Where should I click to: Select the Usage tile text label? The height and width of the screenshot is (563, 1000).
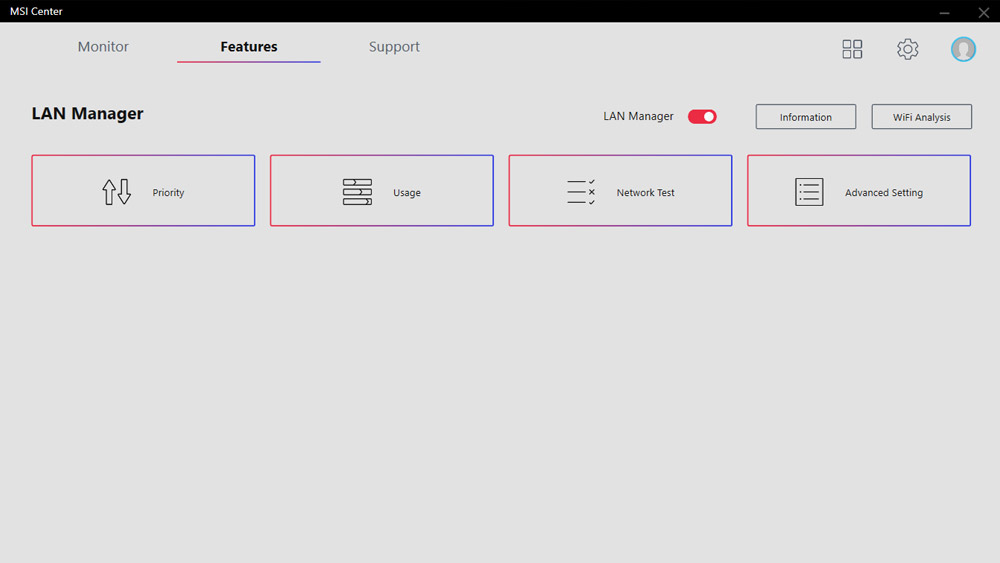407,193
